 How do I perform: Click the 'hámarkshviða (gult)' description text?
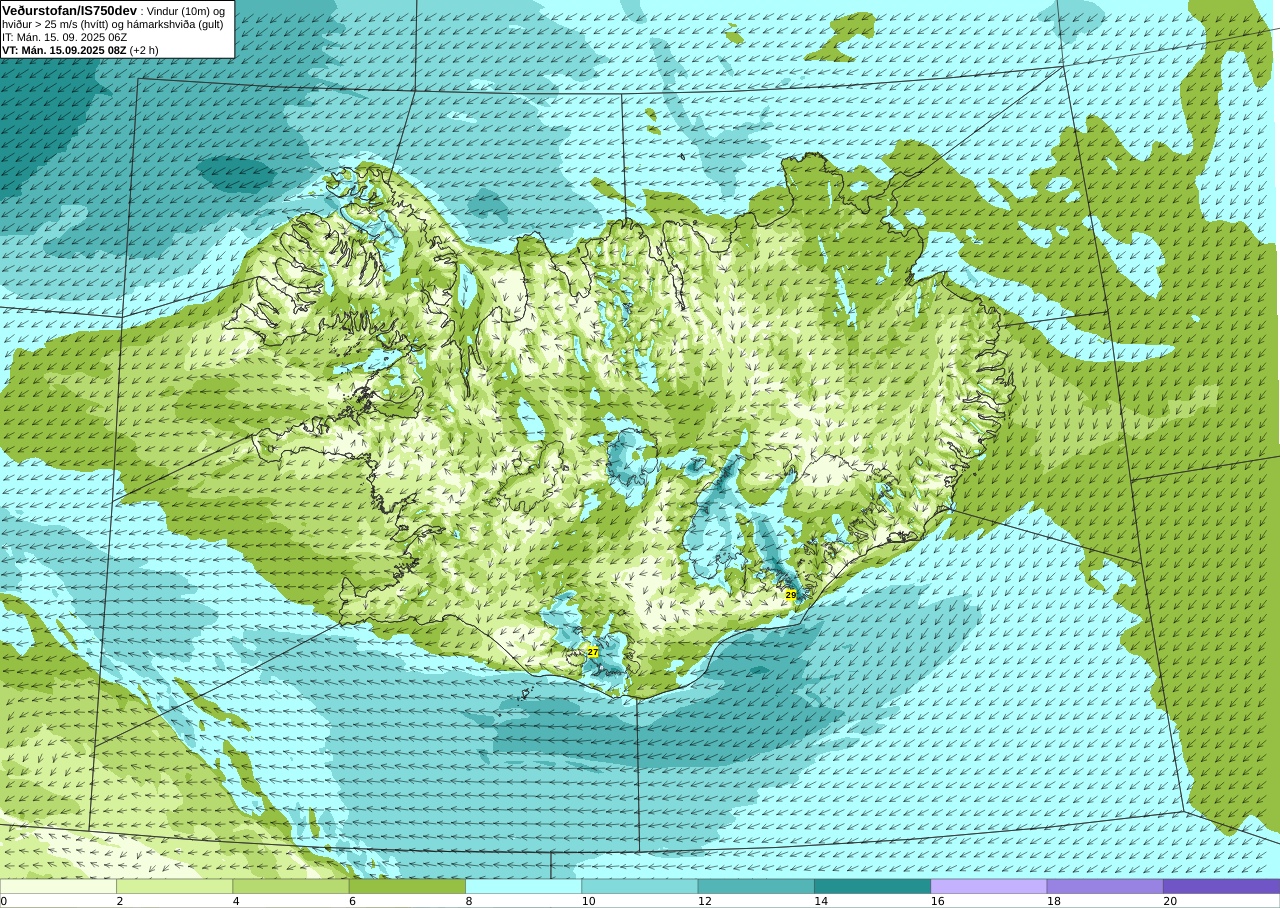176,24
